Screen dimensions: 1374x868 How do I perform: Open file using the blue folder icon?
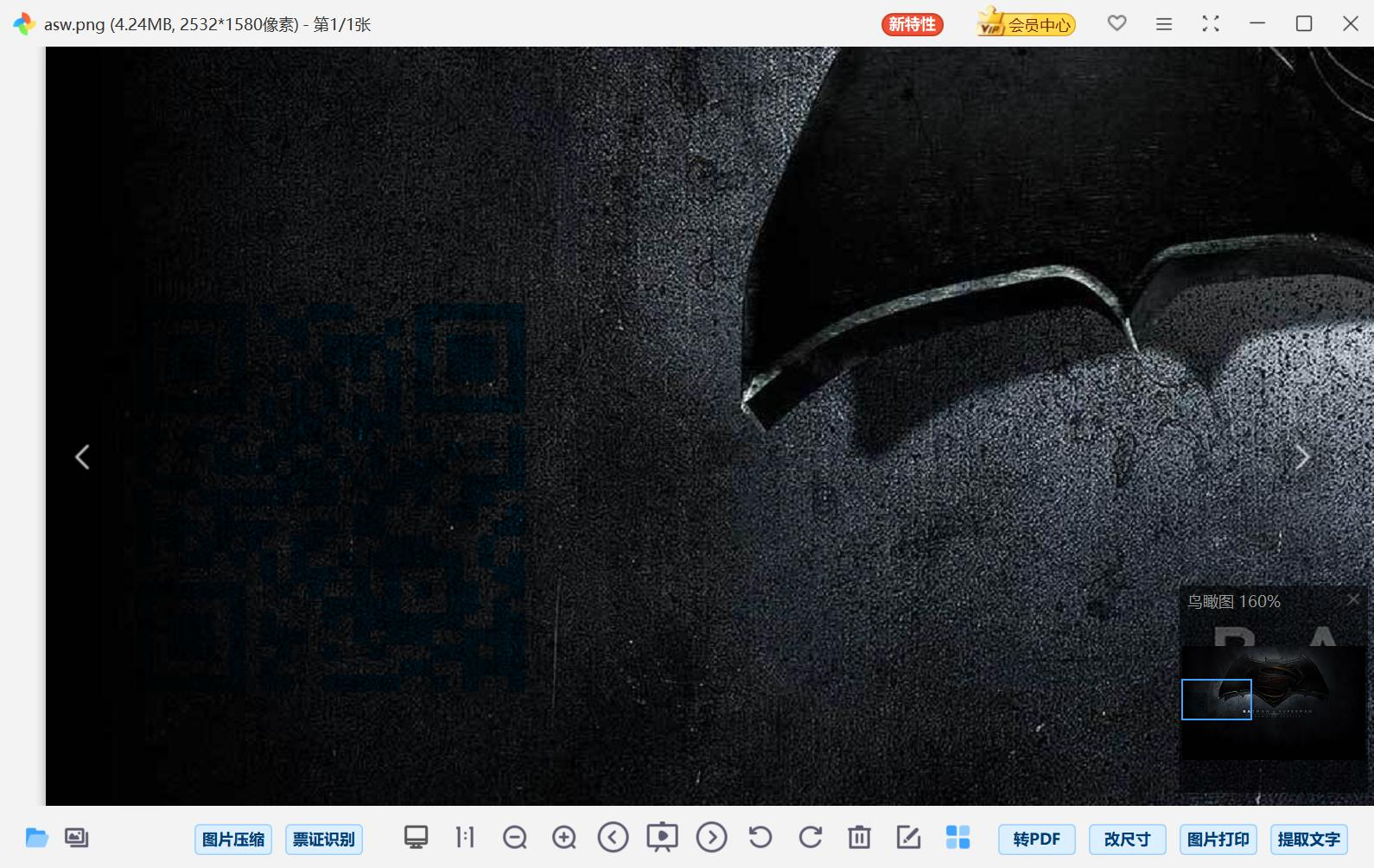click(x=36, y=838)
